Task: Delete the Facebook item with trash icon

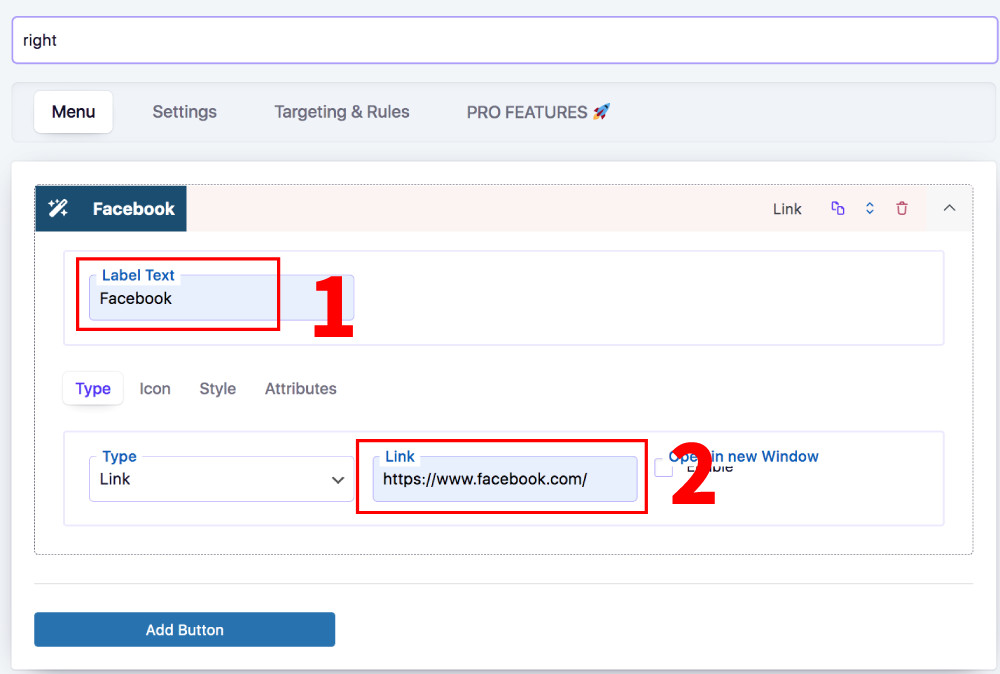Action: [902, 208]
